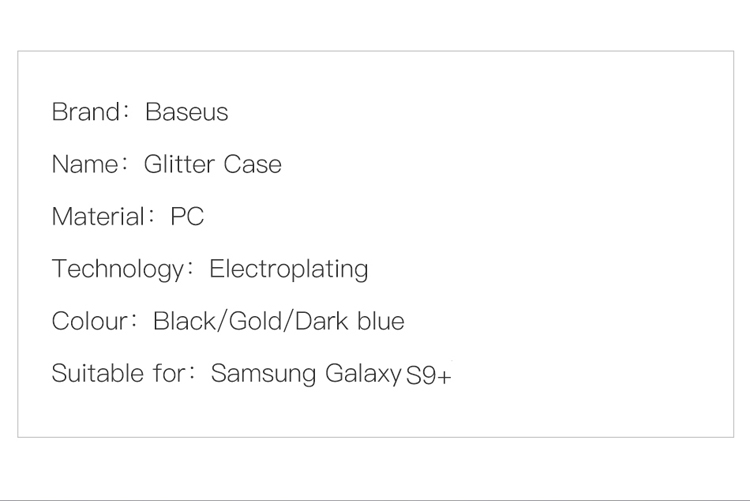This screenshot has height=501, width=750.
Task: Select the Baseus brand name
Action: pos(187,112)
